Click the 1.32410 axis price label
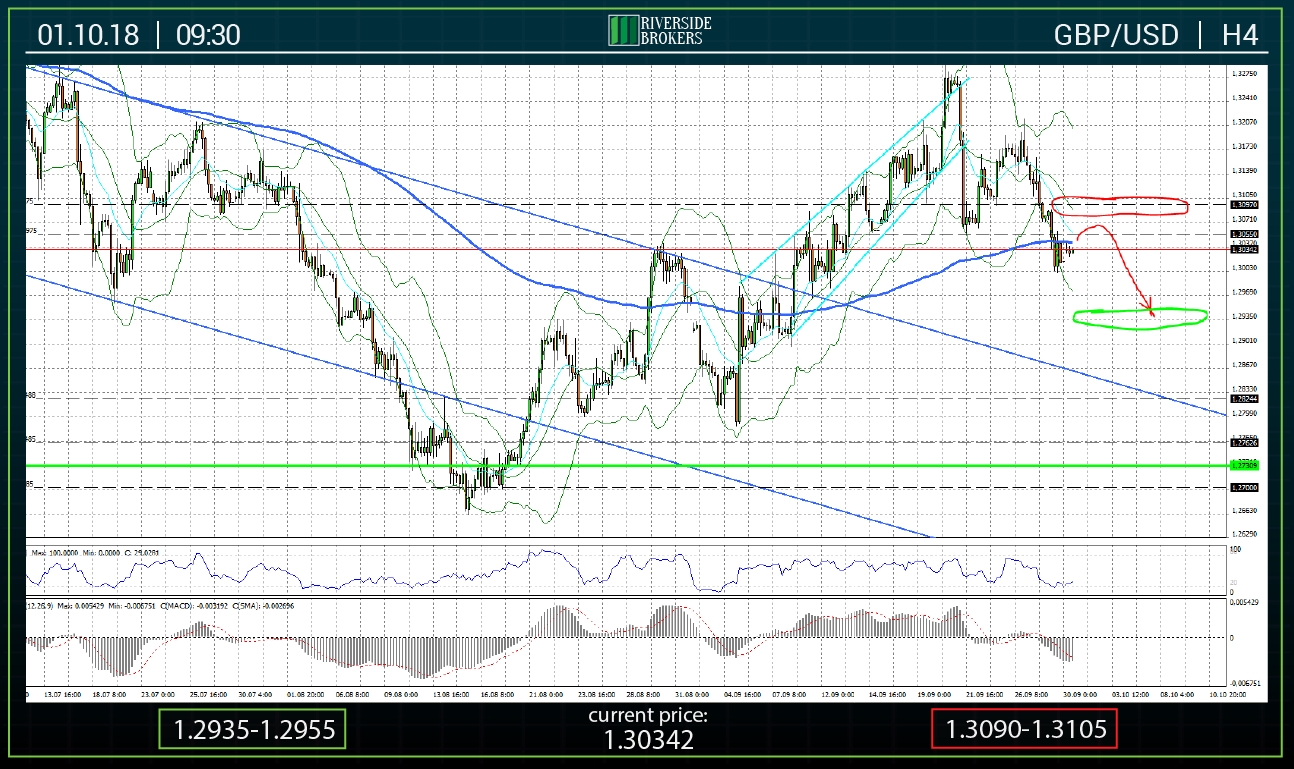The width and height of the screenshot is (1294, 769). [1246, 97]
